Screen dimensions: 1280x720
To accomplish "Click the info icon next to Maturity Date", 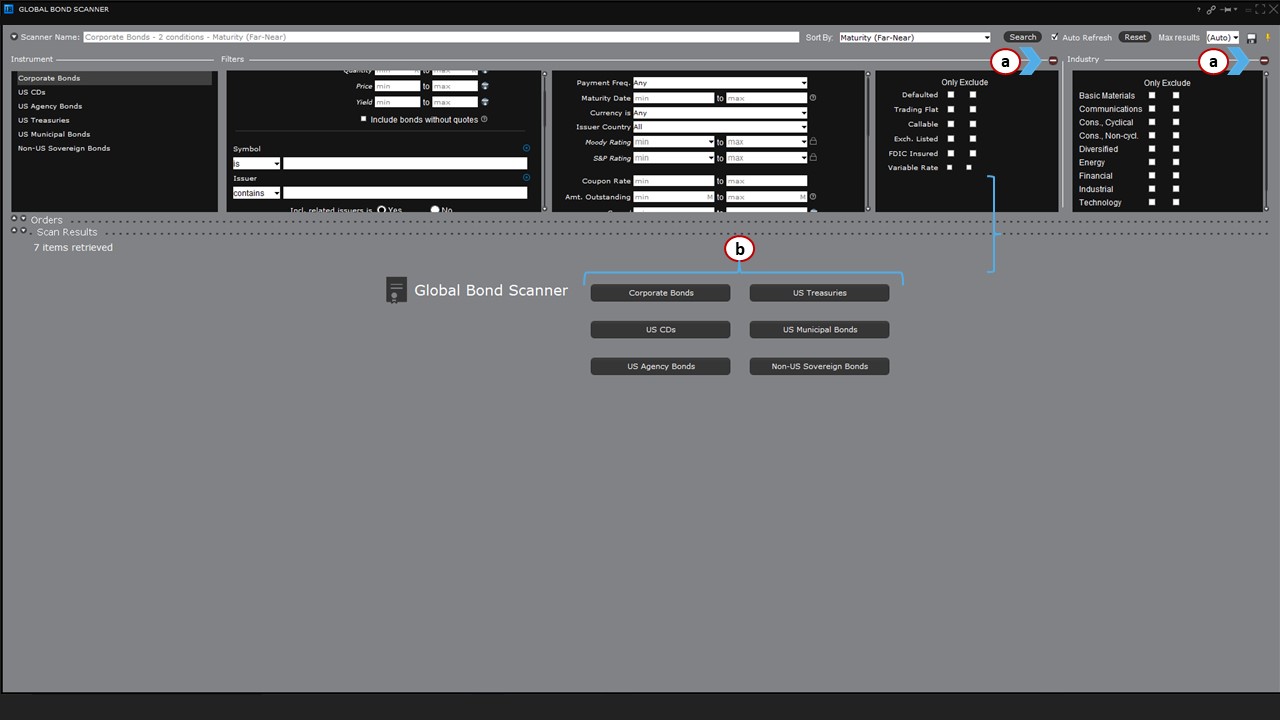I will click(x=813, y=98).
